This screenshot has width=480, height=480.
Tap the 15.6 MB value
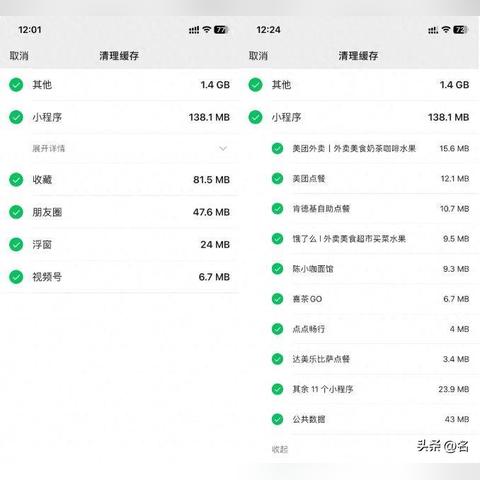click(x=454, y=148)
